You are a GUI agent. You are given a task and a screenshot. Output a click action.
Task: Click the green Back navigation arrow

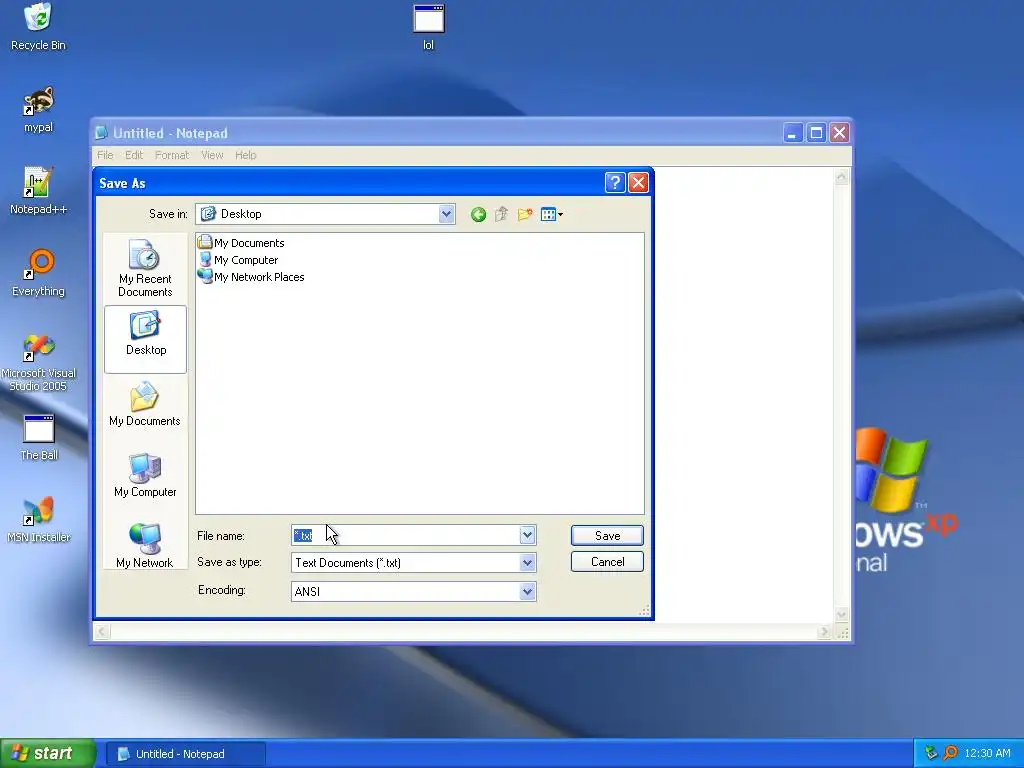click(478, 214)
